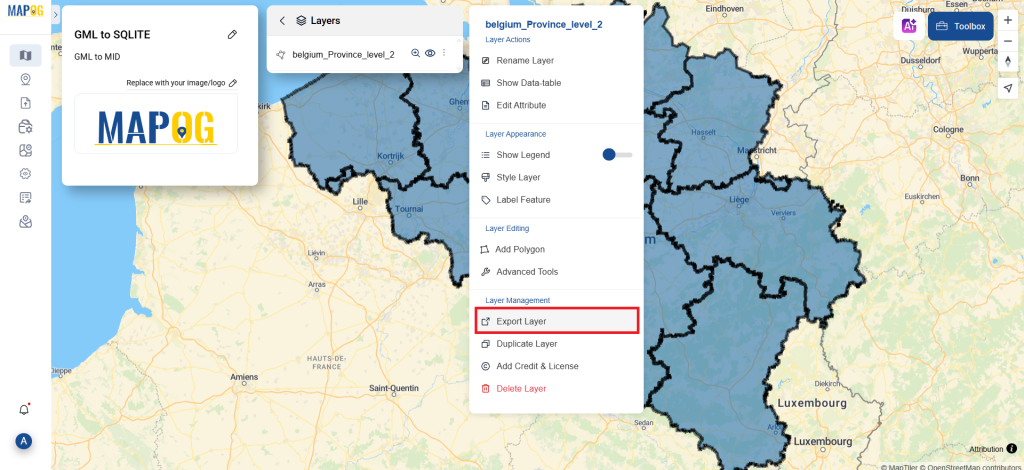This screenshot has height=470, width=1024.
Task: Hide belgium_Province_level_2 layer with eye icon
Action: coord(430,54)
